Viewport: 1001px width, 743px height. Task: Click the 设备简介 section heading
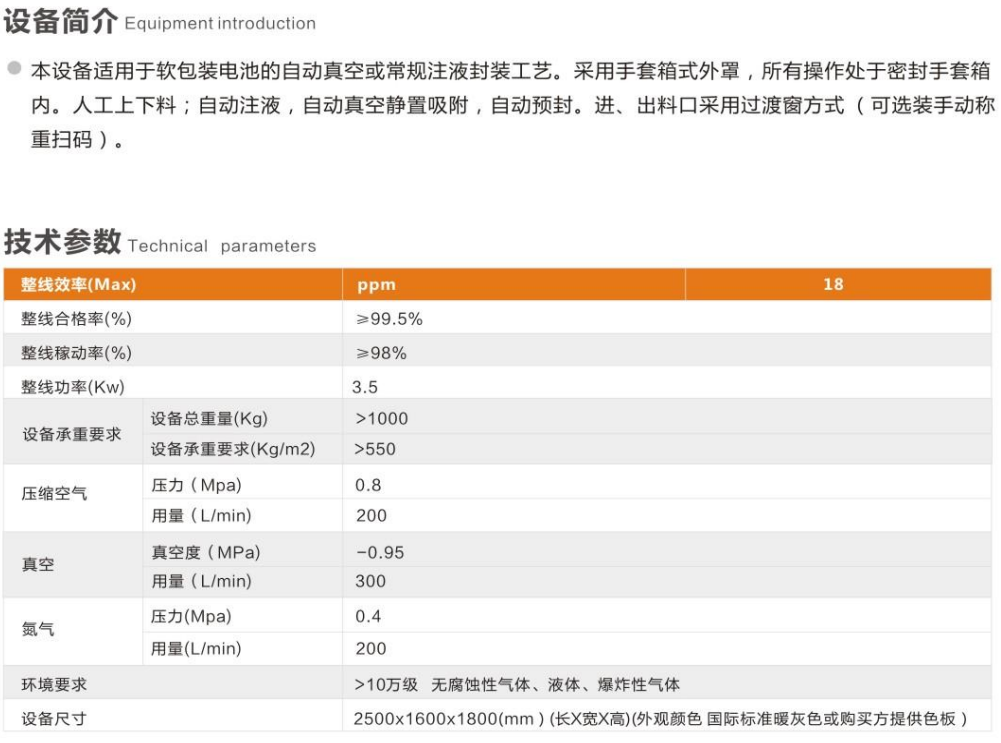pyautogui.click(x=61, y=21)
